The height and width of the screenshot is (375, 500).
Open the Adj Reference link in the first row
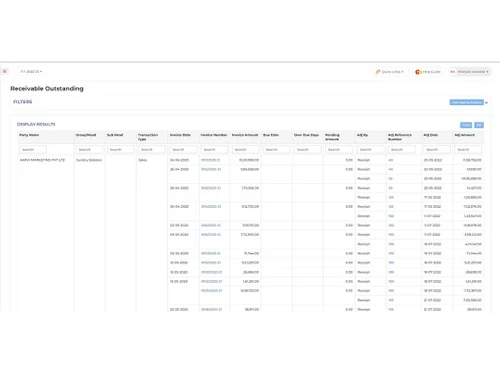(x=391, y=160)
